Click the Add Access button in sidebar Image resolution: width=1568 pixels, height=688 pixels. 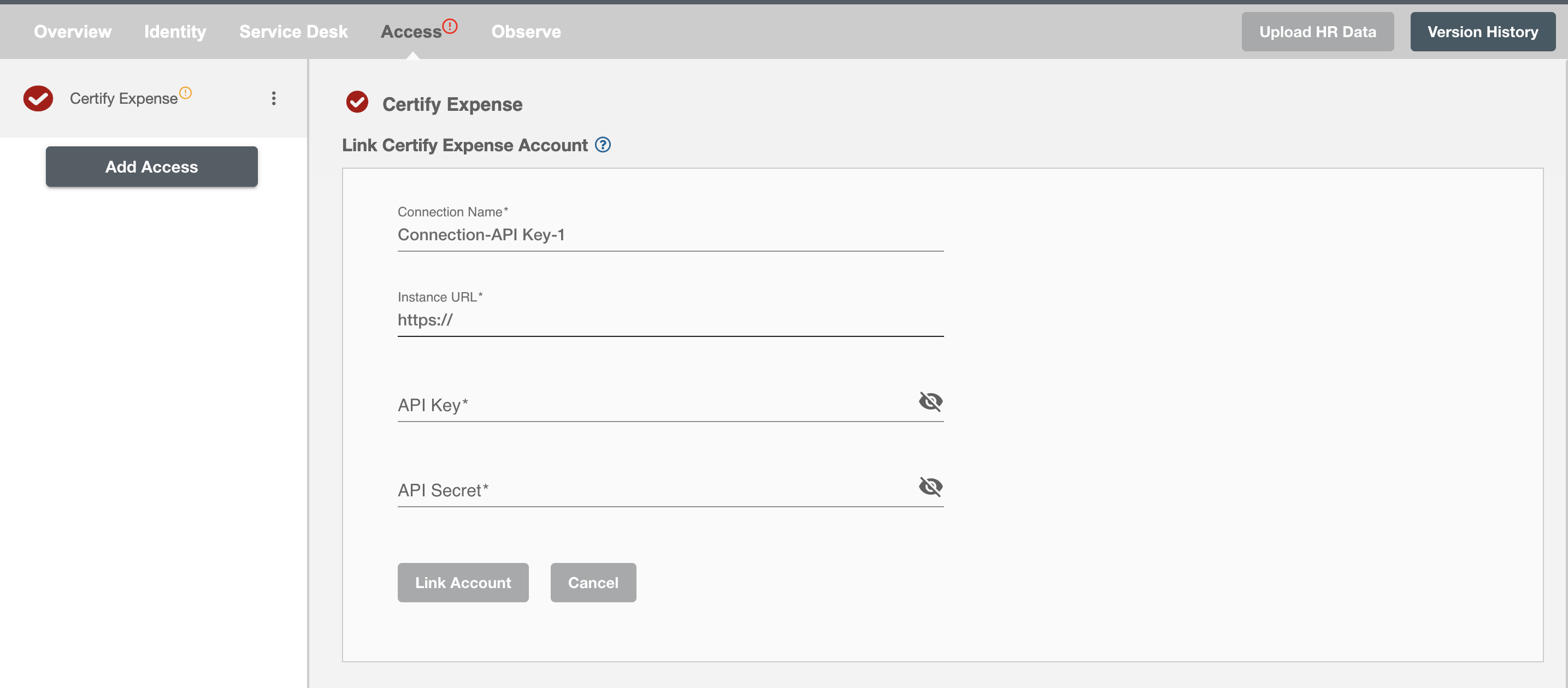[152, 166]
